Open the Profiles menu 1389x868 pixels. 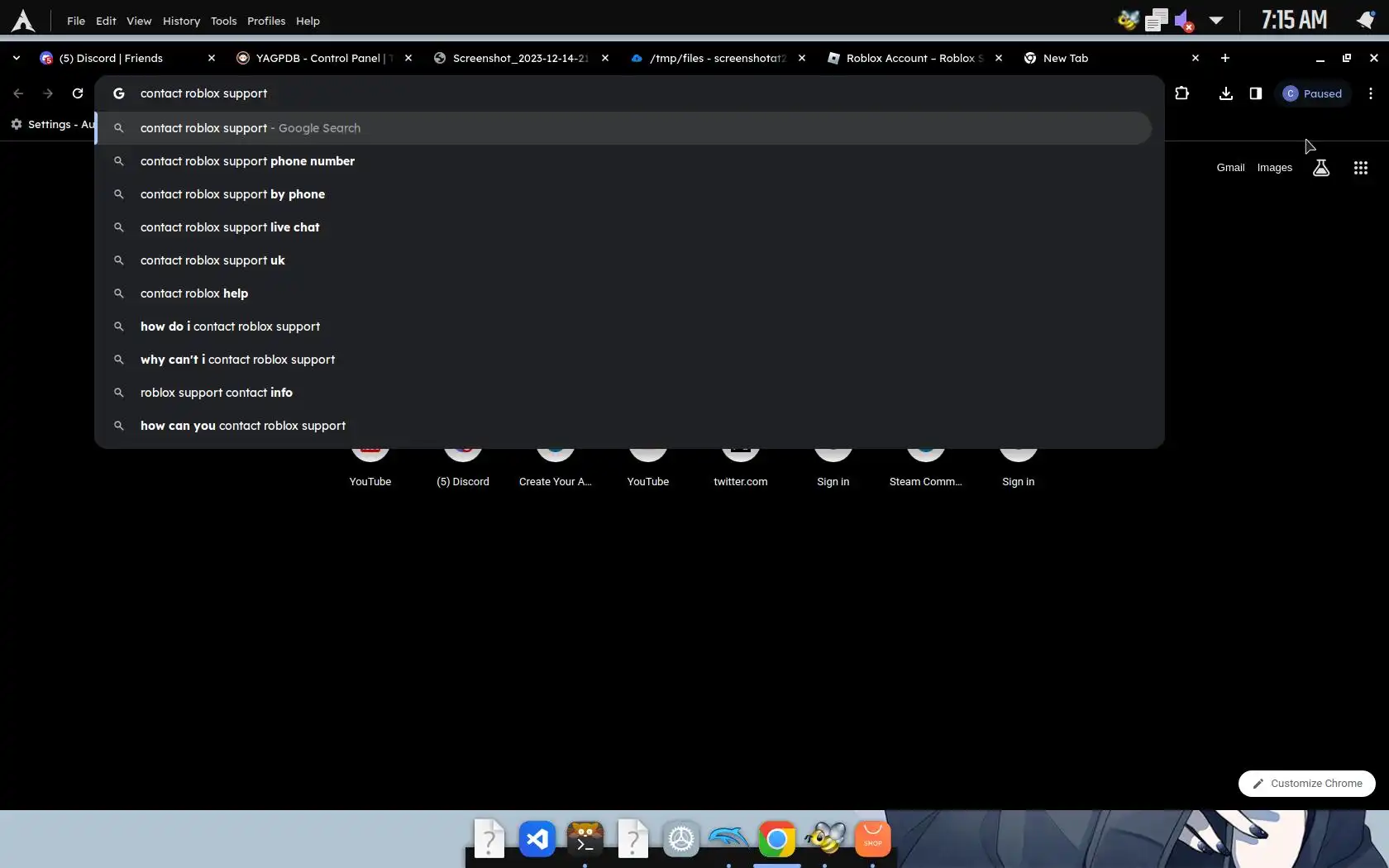click(x=266, y=21)
